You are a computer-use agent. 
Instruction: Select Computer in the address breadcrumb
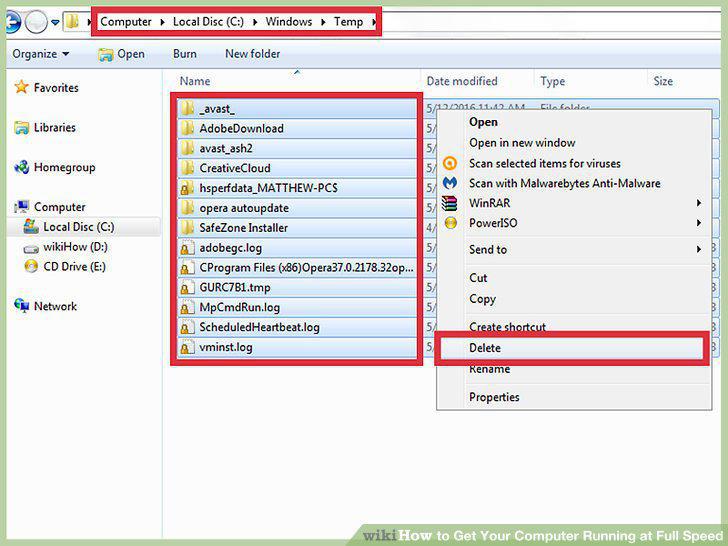click(x=126, y=22)
